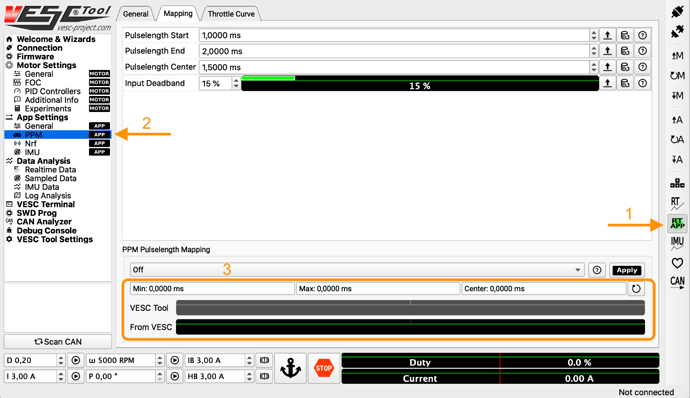The width and height of the screenshot is (690, 398).
Task: Toggle CAN forwarding icon in right toolbar
Action: tap(677, 282)
